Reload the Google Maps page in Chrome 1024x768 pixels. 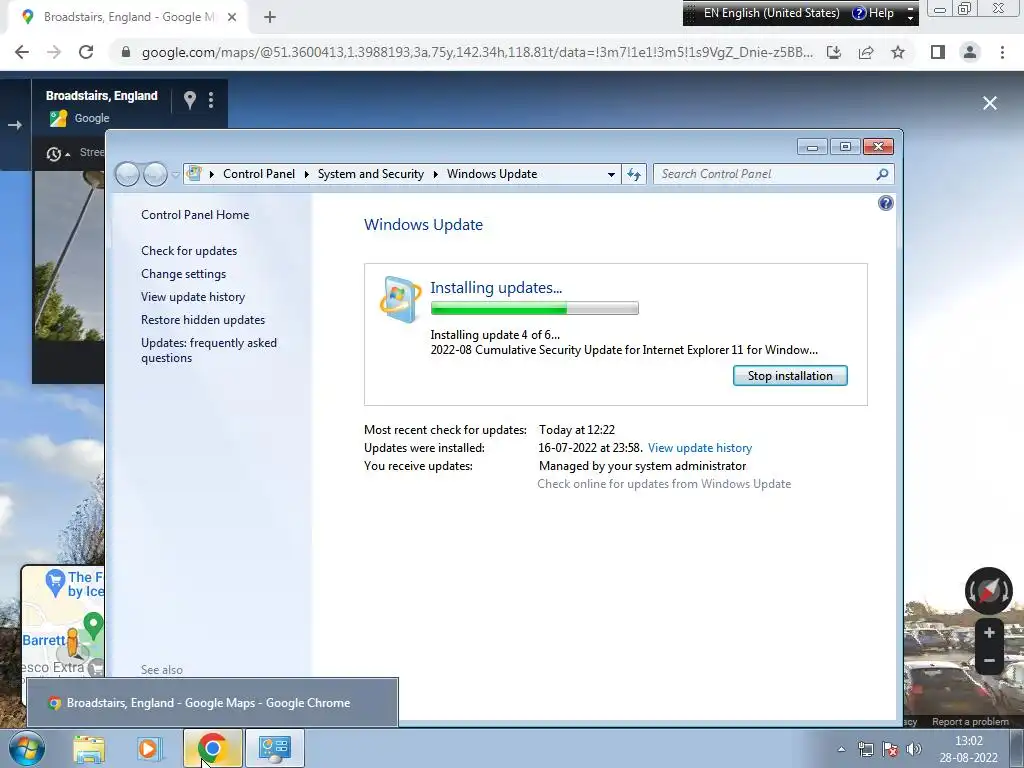point(86,52)
